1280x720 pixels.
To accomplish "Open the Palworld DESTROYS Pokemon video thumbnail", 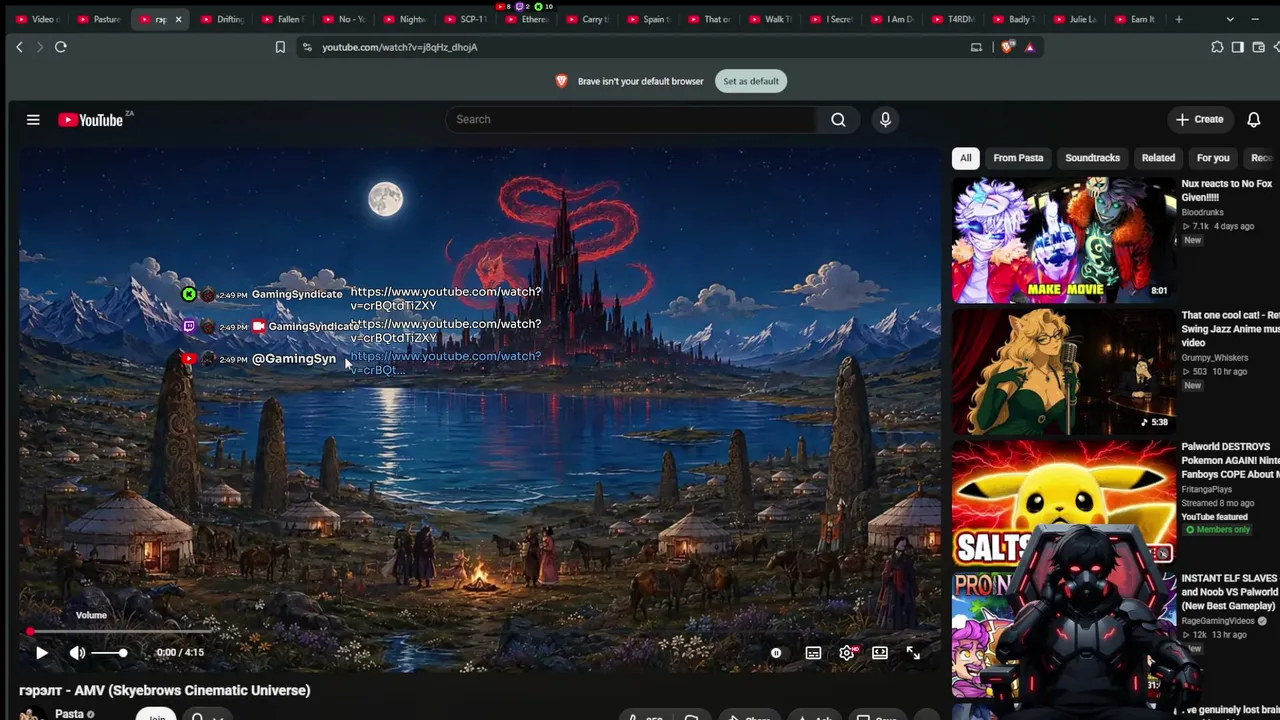I will pyautogui.click(x=1063, y=502).
